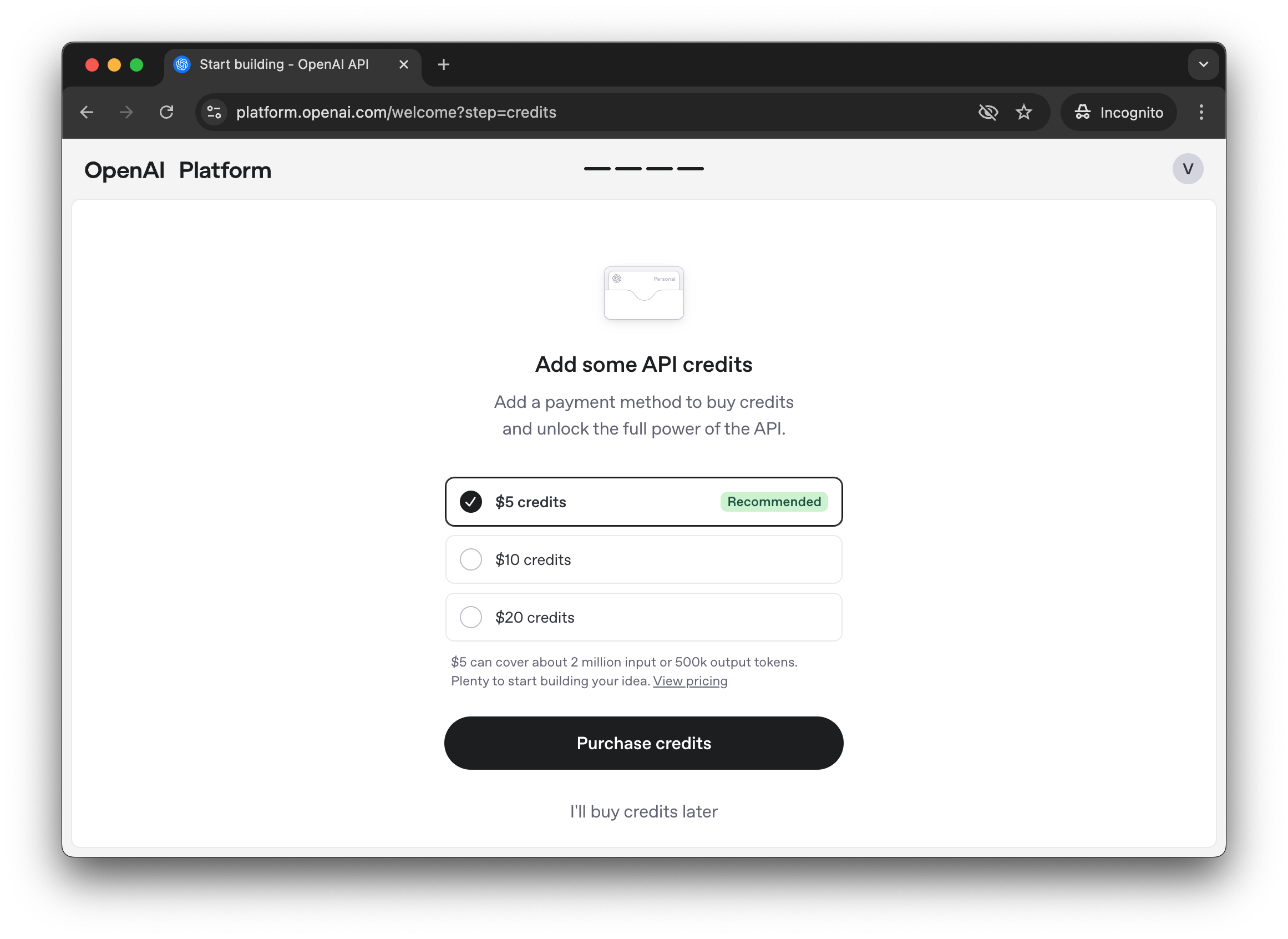Click the Purchase credits button
The height and width of the screenshot is (939, 1288).
pos(643,743)
